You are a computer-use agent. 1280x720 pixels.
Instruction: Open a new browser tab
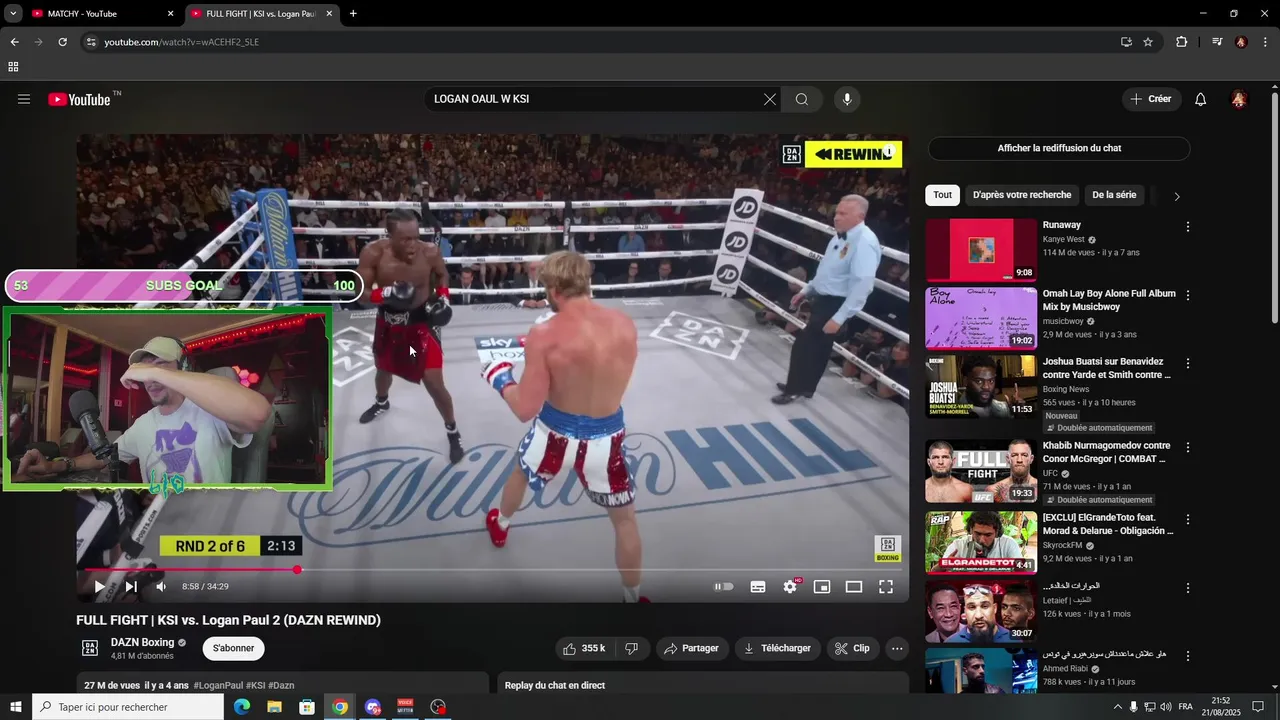(353, 14)
